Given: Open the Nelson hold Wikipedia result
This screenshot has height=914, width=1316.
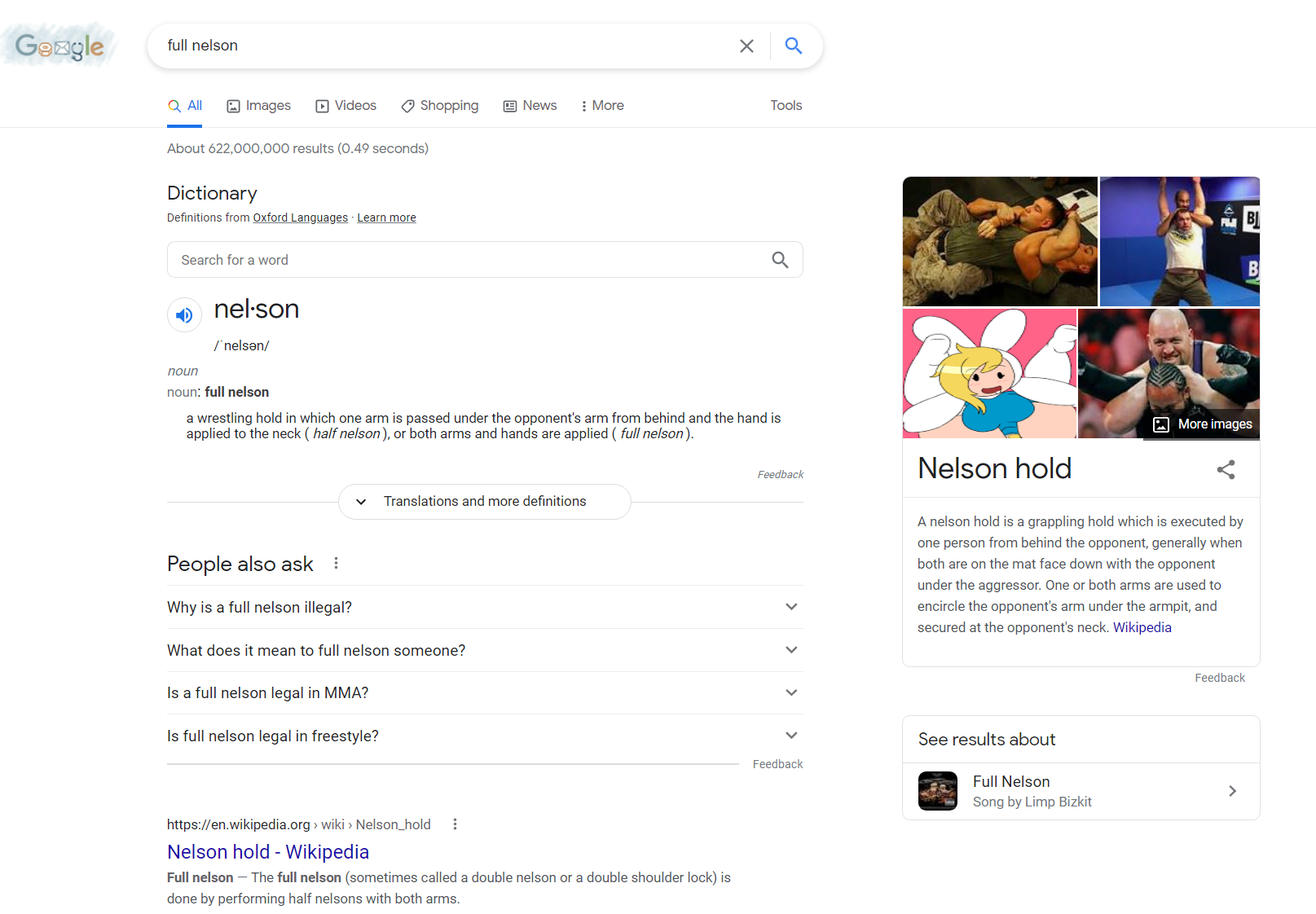Looking at the screenshot, I should (x=267, y=851).
